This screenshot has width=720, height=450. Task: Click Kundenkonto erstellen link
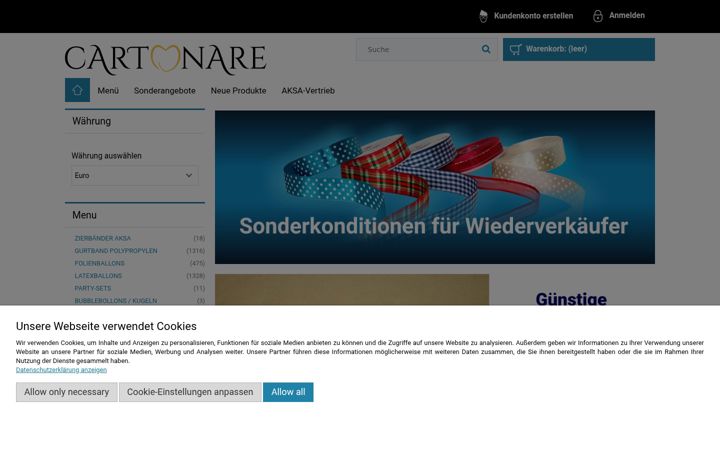[x=533, y=16]
